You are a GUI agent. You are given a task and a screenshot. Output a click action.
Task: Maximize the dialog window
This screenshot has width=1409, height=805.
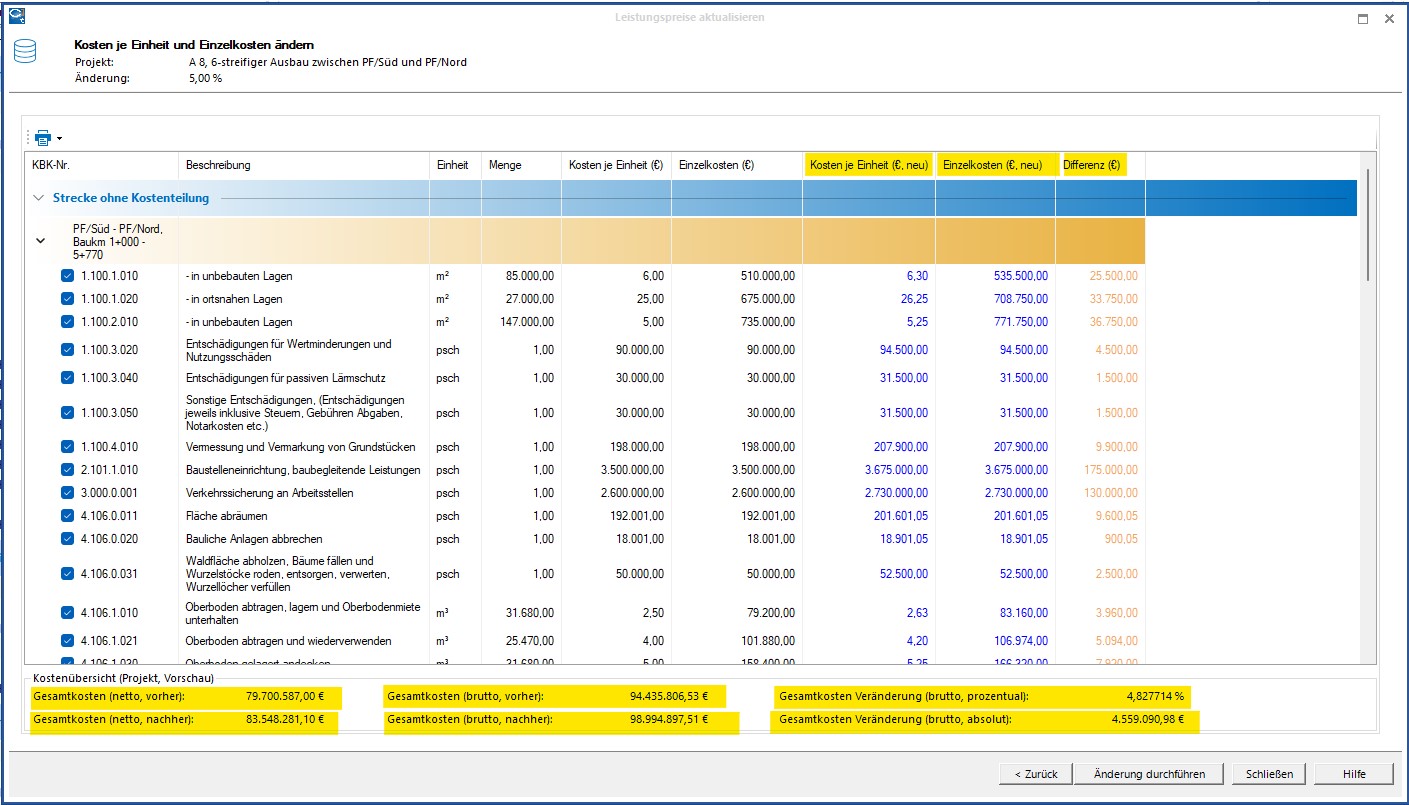(x=1363, y=19)
